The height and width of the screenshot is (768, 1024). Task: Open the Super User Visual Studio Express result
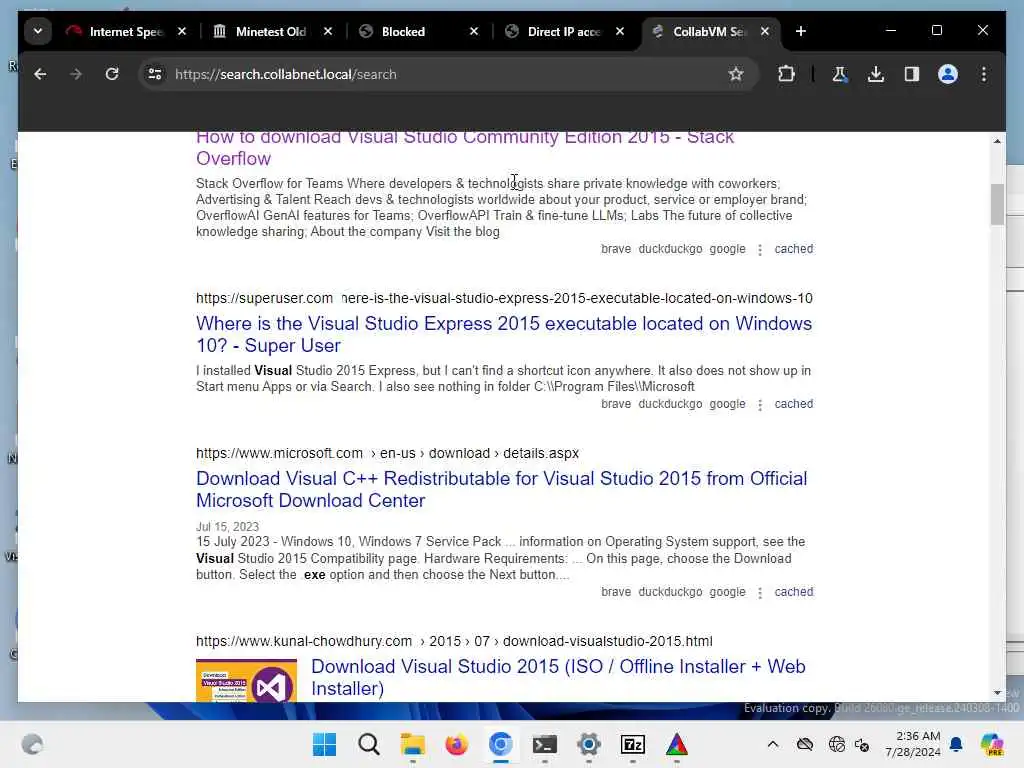504,334
